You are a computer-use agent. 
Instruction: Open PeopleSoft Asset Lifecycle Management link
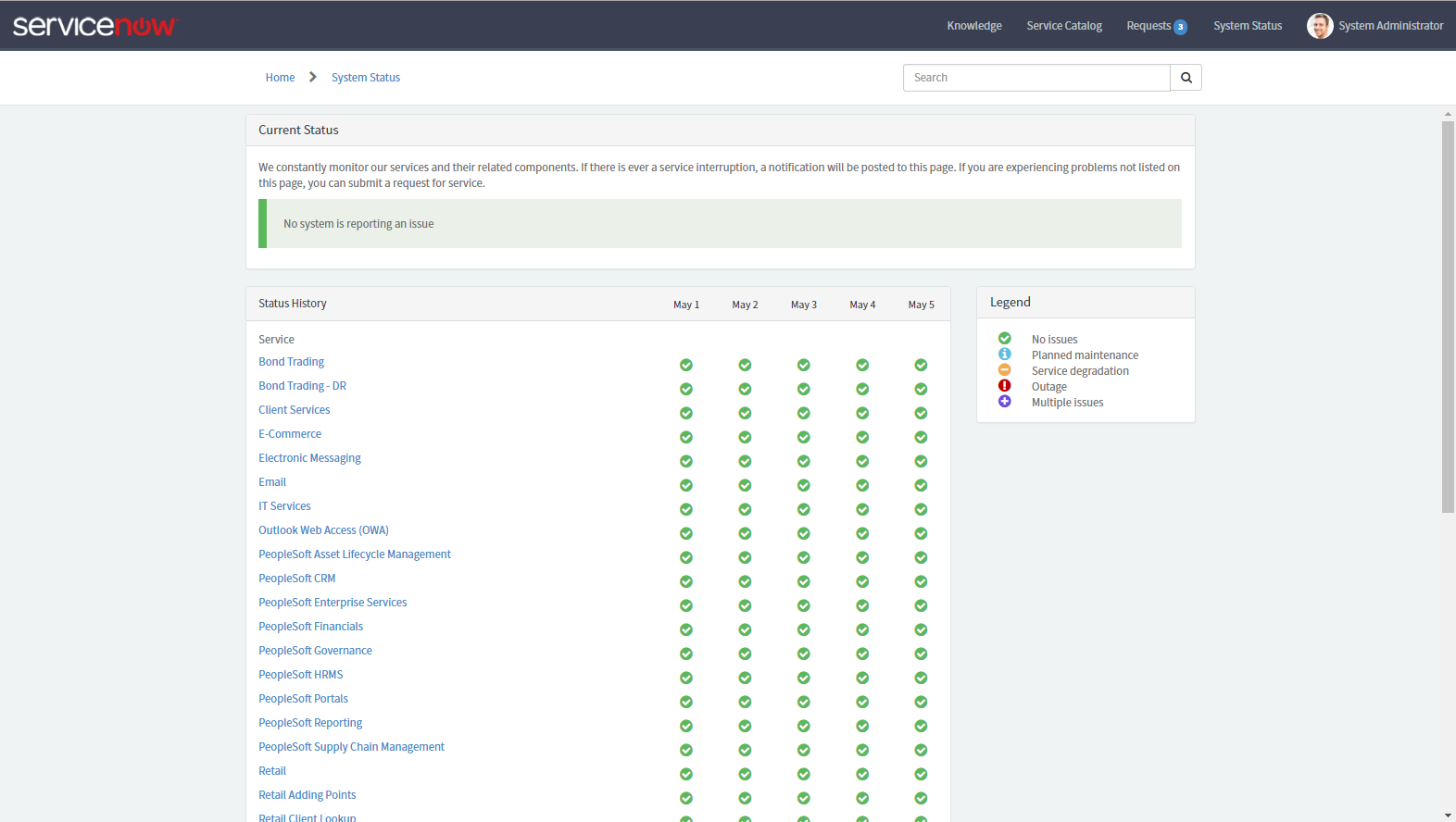(355, 554)
